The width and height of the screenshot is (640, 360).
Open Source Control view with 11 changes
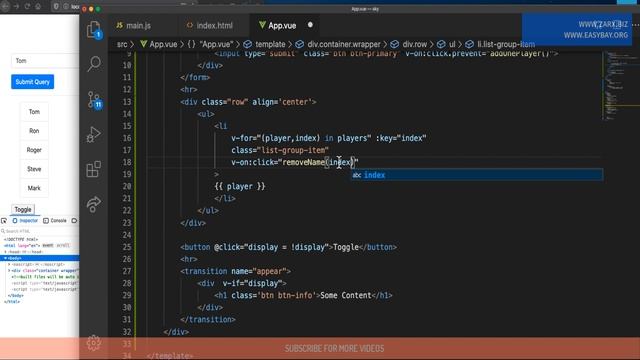[94, 100]
